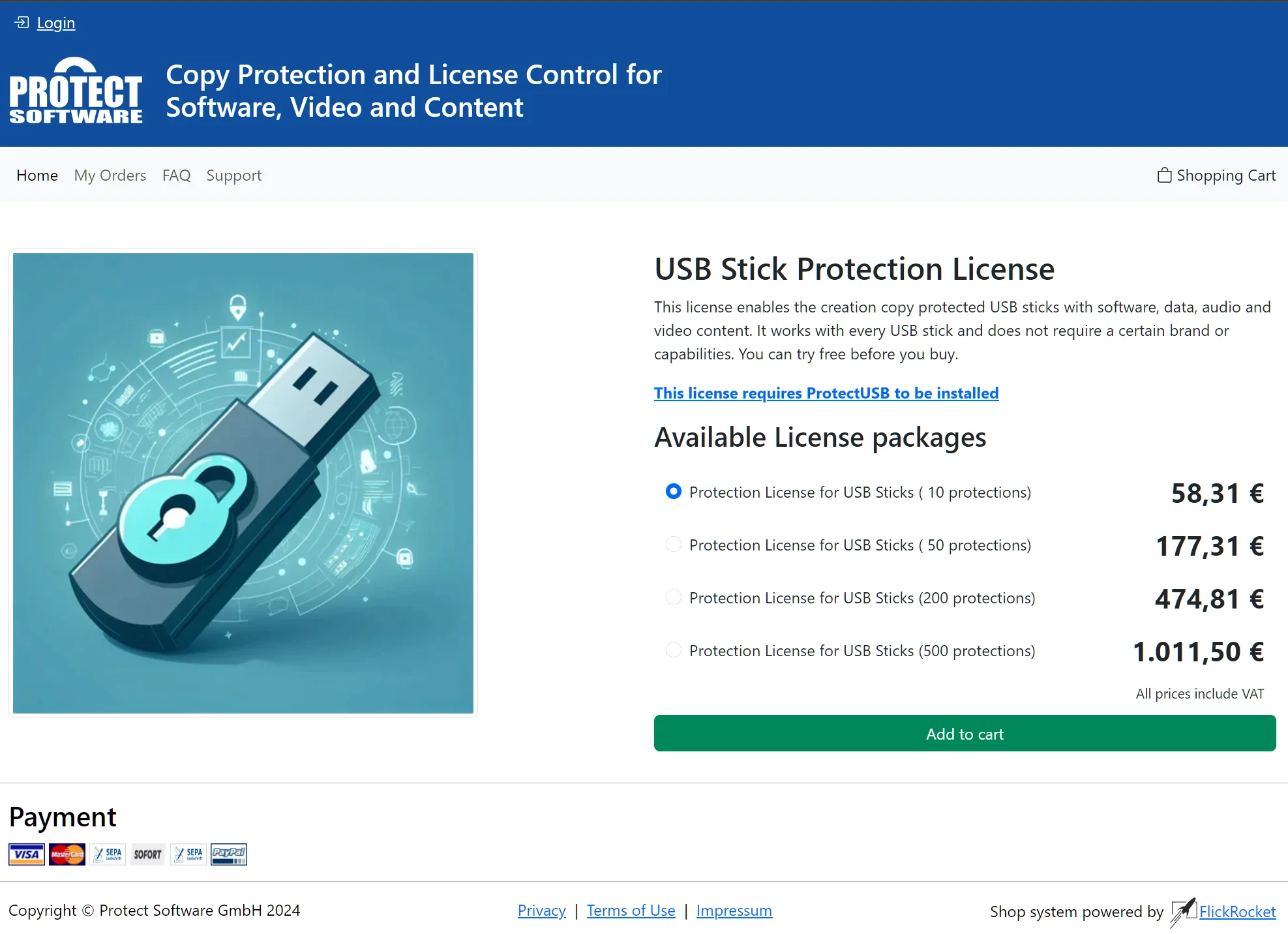Open the Terms of Use page
Screen dimensions: 1288x934
click(x=630, y=910)
